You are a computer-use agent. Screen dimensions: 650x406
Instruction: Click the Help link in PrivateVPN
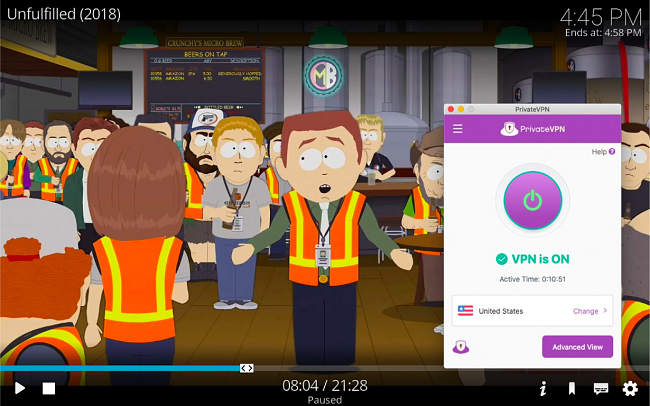(x=599, y=152)
